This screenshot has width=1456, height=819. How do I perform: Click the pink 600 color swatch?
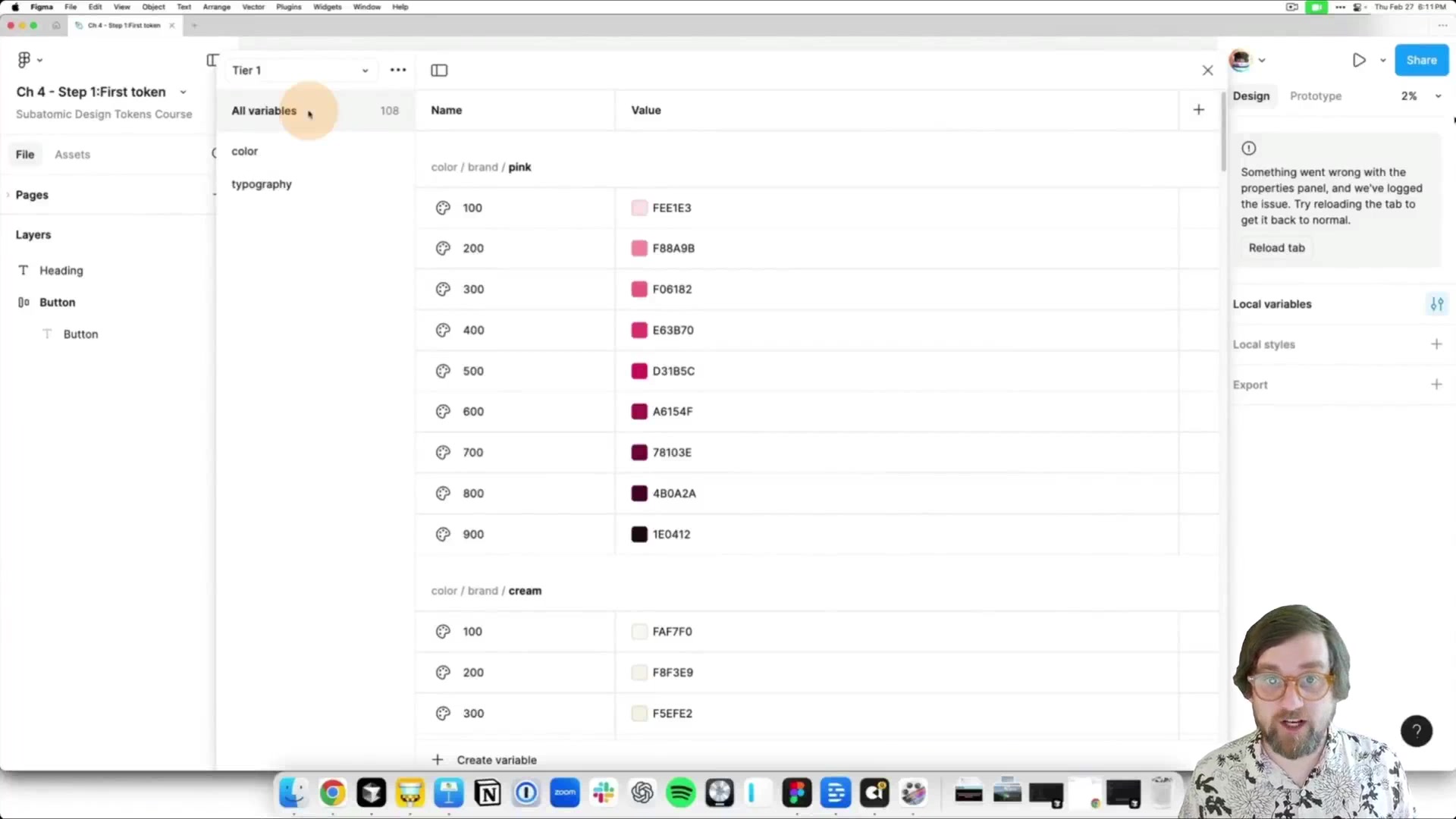pos(639,411)
